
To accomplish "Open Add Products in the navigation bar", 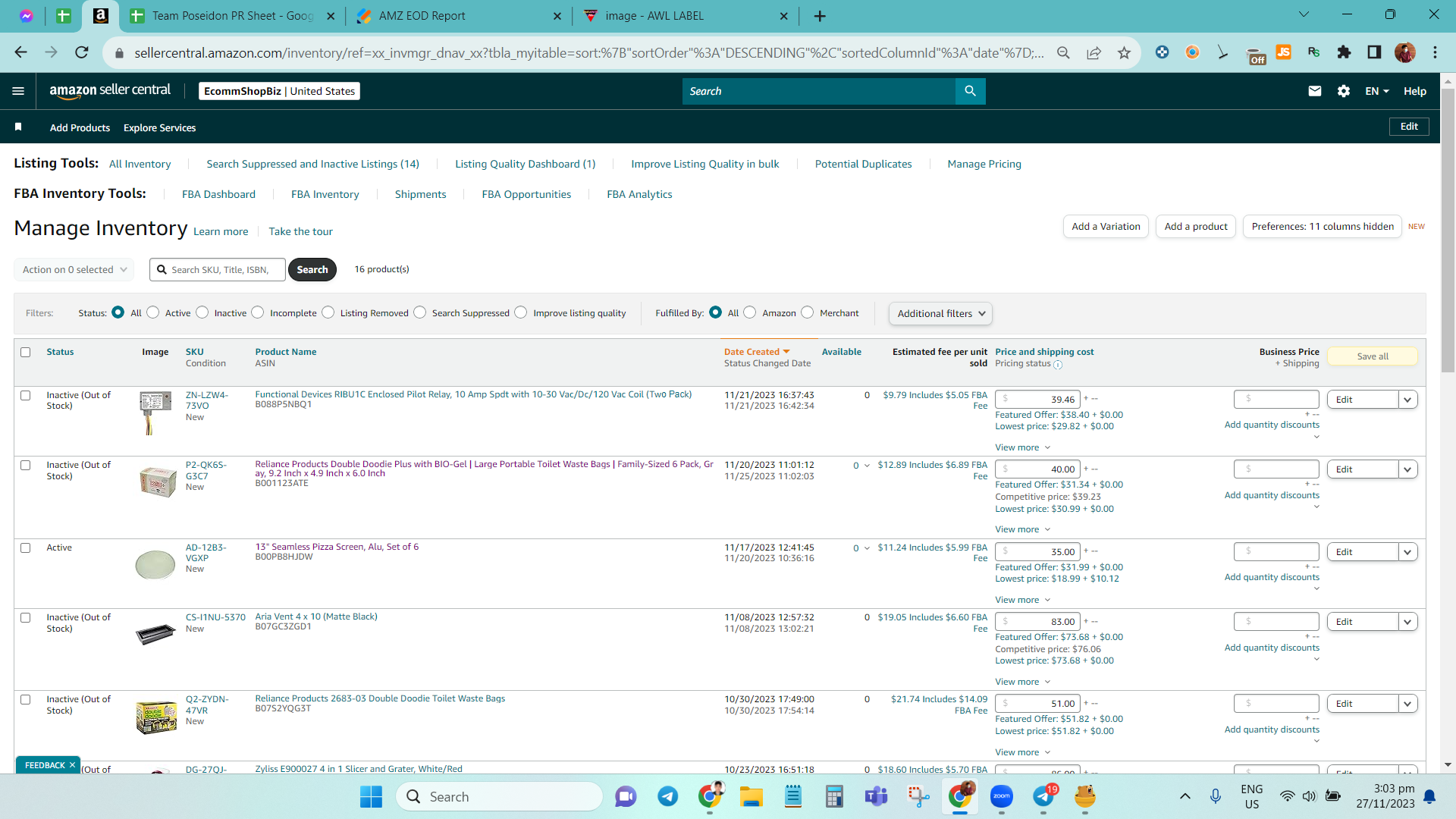I will pyautogui.click(x=80, y=127).
